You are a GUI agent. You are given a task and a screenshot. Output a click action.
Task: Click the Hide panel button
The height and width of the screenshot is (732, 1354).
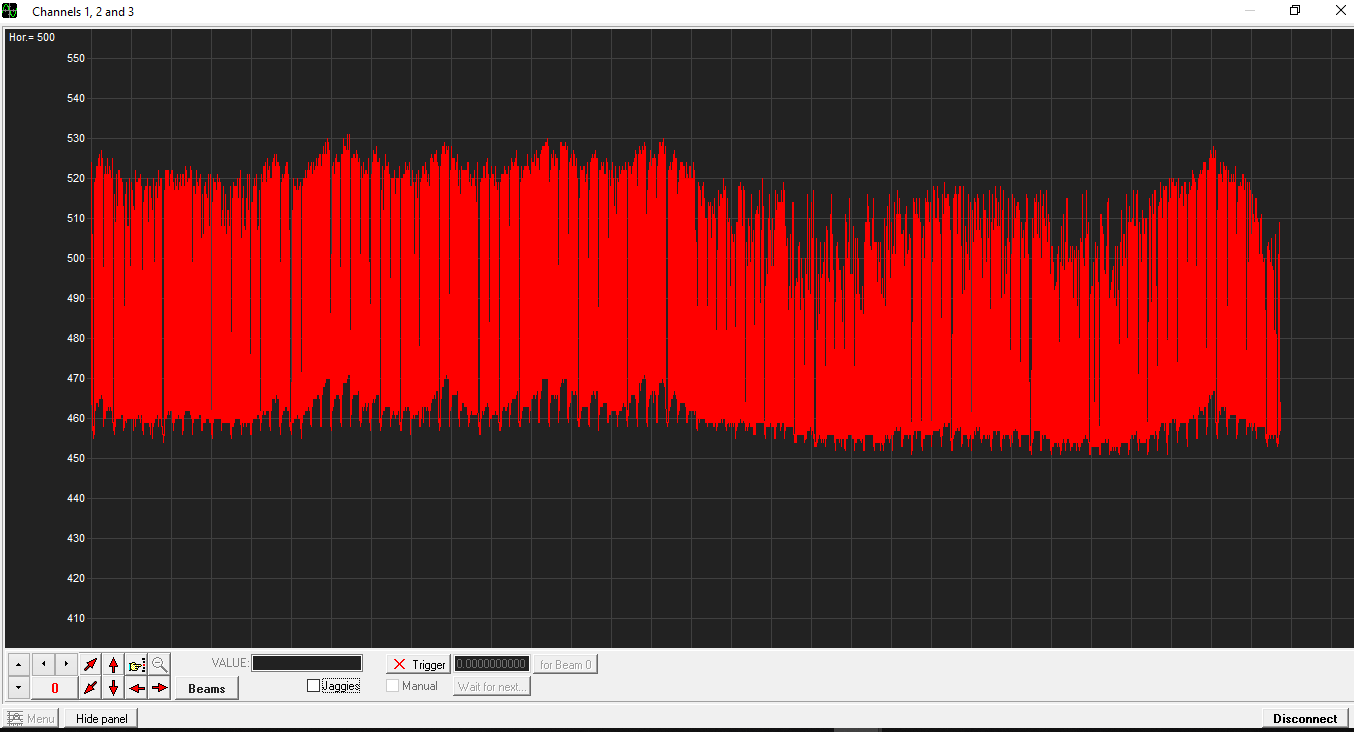point(101,718)
